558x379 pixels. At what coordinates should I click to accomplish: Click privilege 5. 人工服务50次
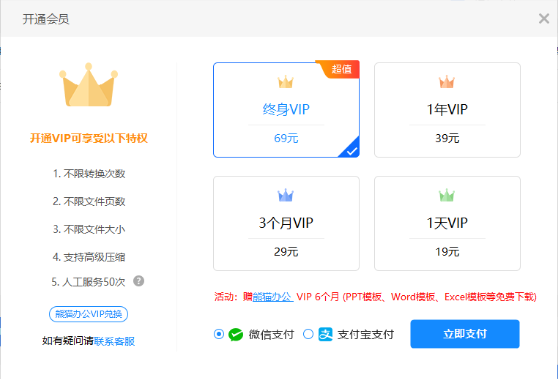(x=88, y=282)
